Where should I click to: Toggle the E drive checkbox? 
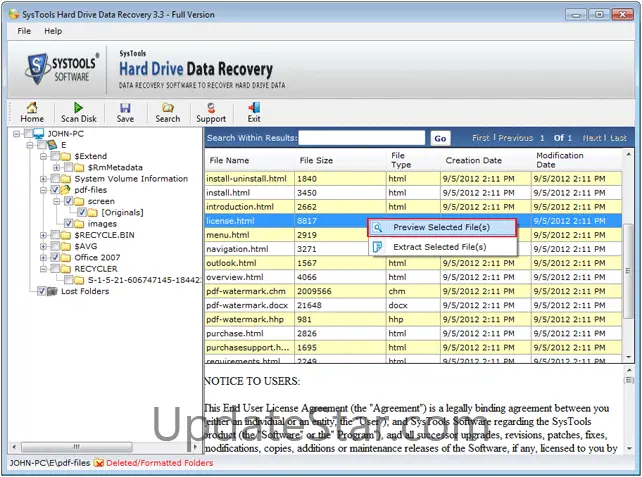coord(42,145)
